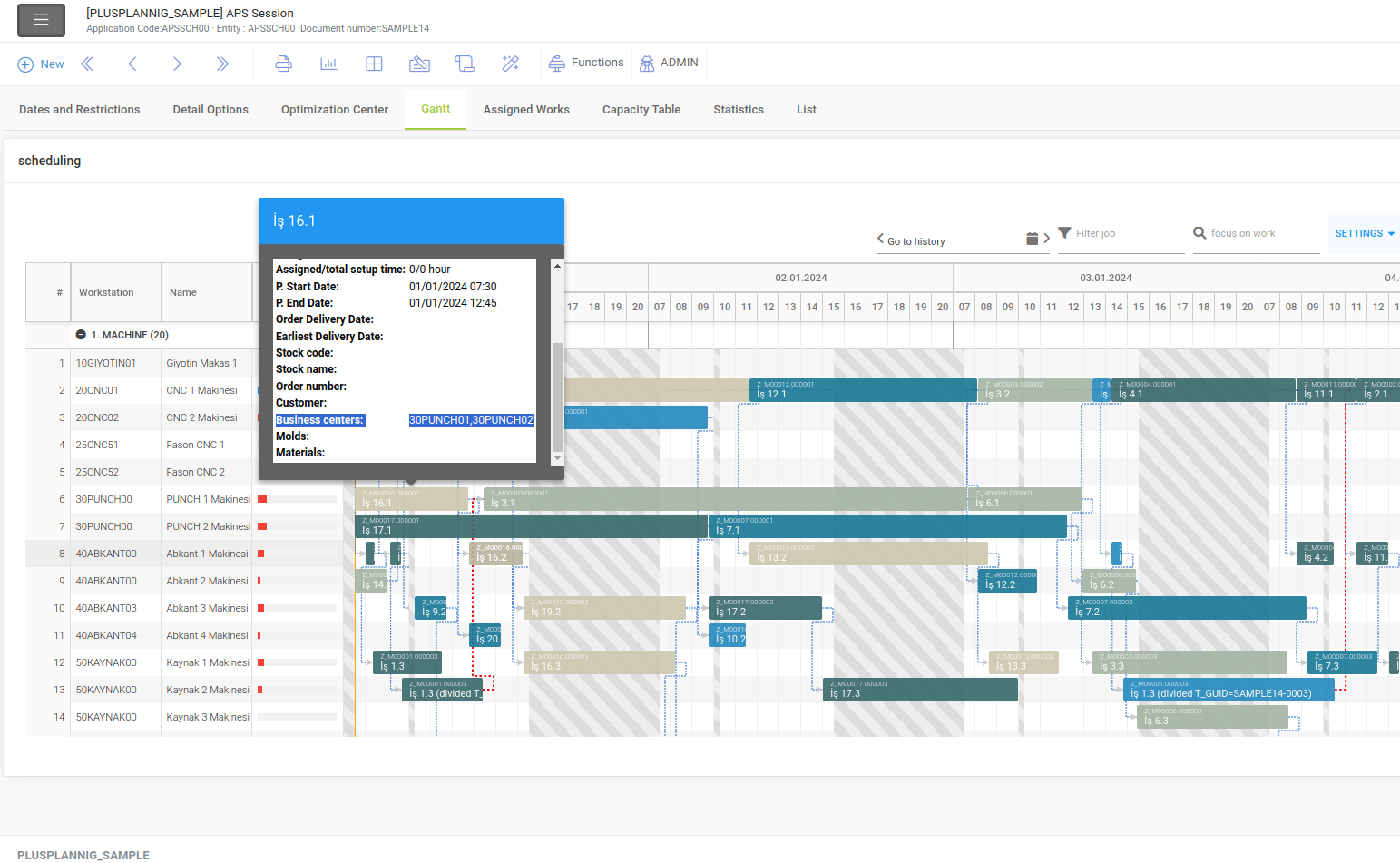1400x863 pixels.
Task: Click the scroll document toolbar icon
Action: click(465, 64)
